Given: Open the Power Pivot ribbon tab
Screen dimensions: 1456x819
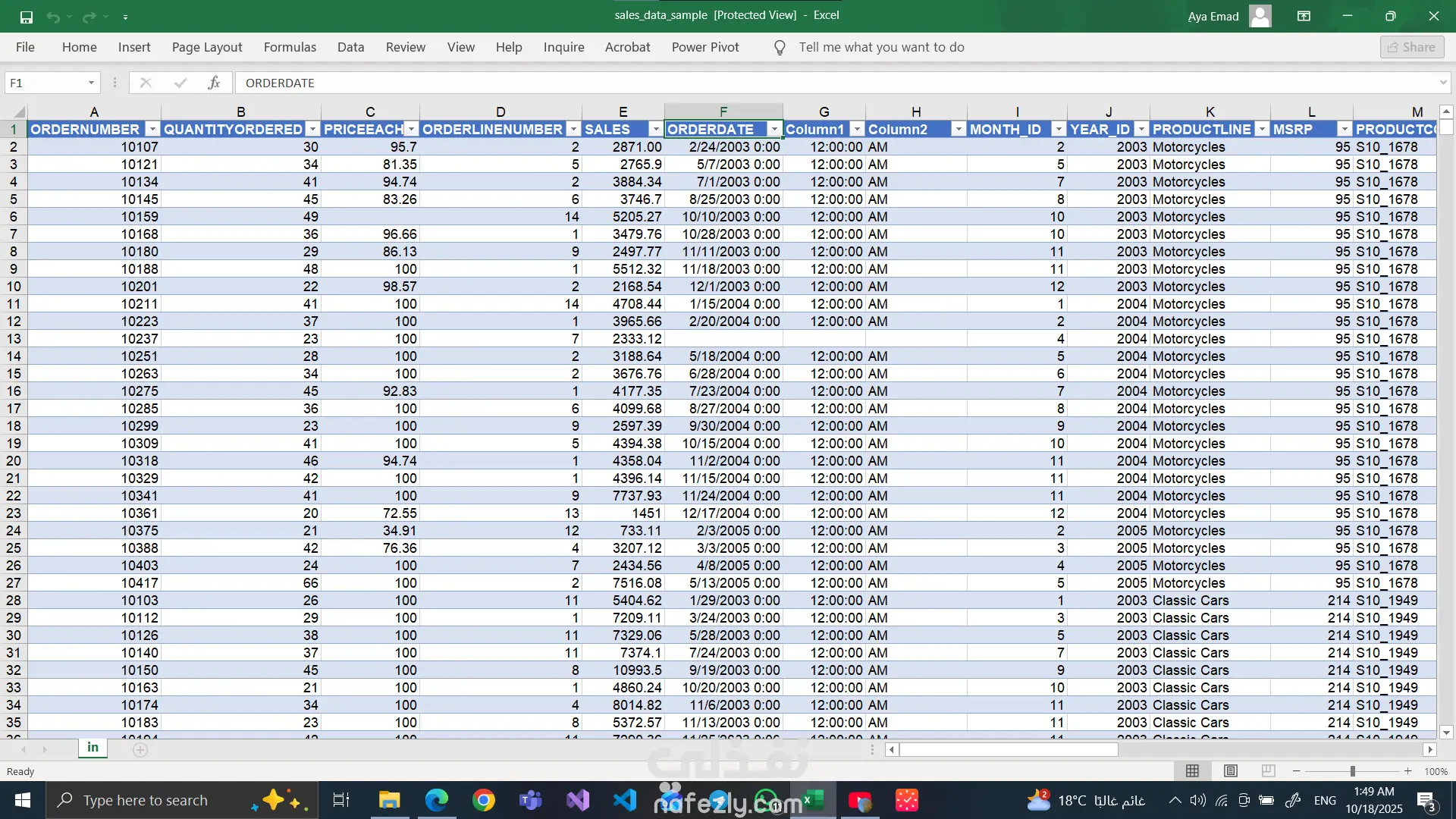Looking at the screenshot, I should pyautogui.click(x=704, y=47).
